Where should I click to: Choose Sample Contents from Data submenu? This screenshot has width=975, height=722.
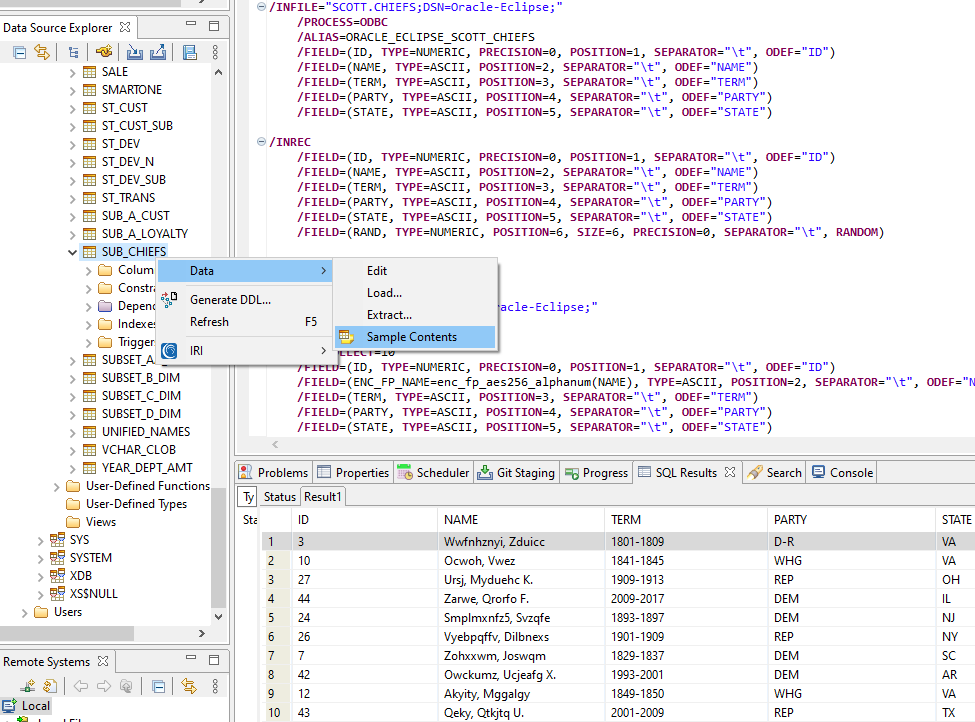click(x=411, y=337)
